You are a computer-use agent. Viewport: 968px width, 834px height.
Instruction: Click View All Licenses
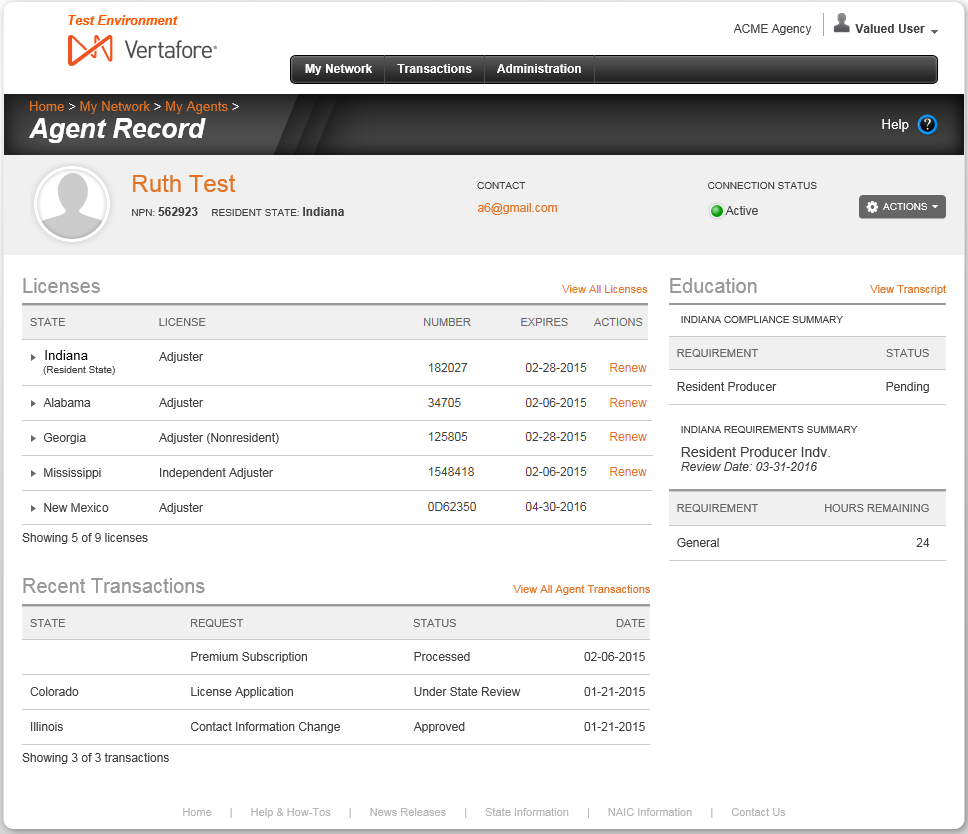coord(604,289)
